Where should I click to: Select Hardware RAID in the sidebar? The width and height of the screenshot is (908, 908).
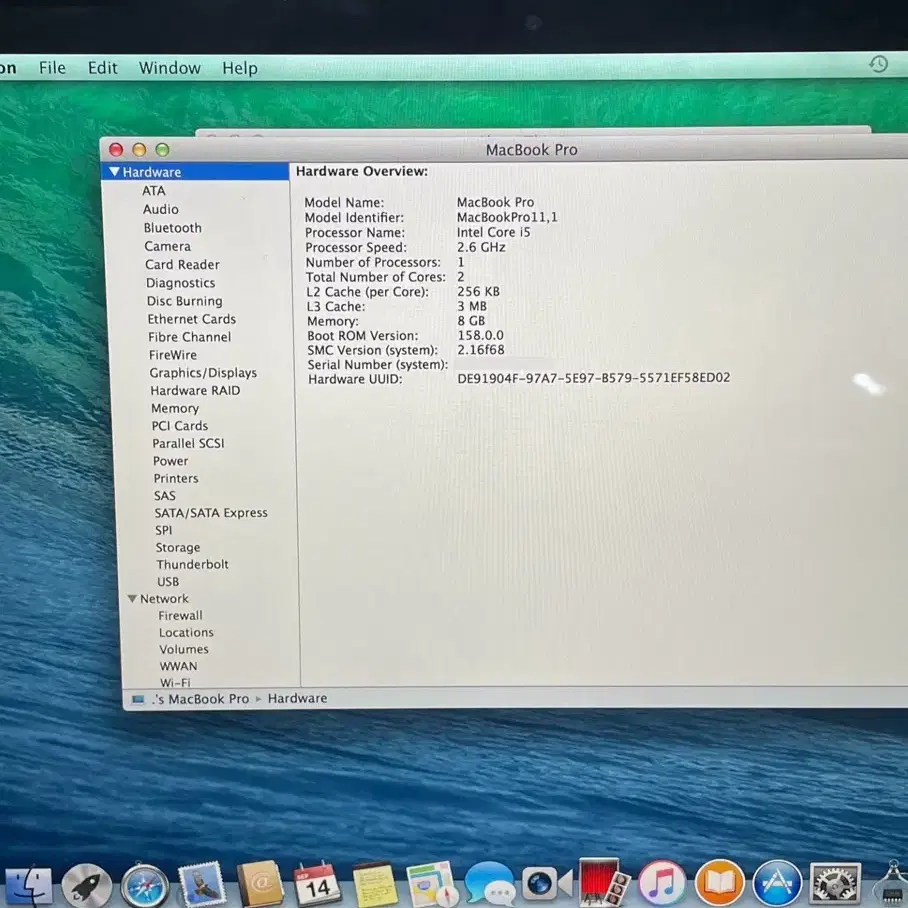tap(195, 390)
